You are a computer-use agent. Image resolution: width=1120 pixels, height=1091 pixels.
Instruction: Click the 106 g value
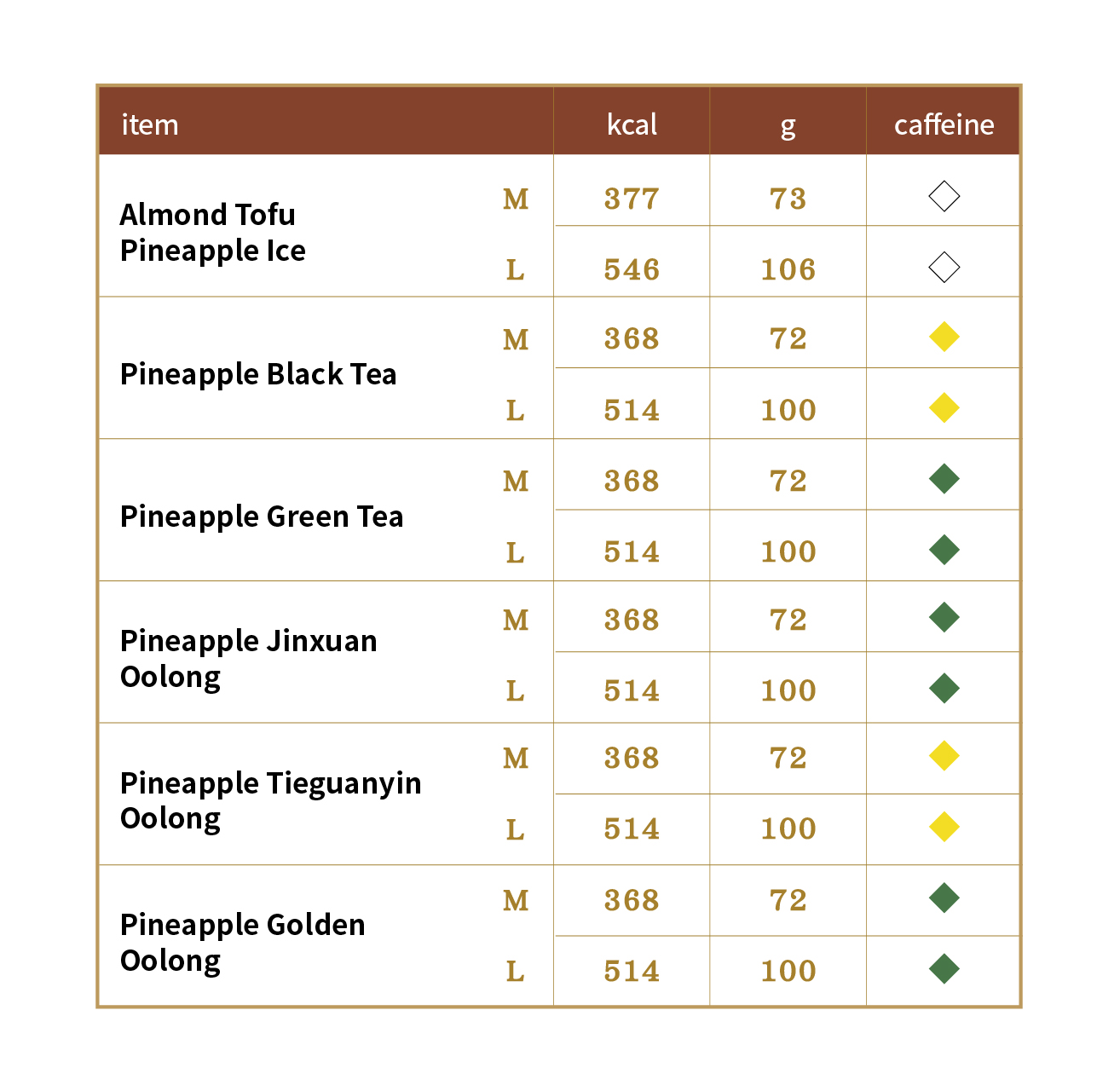[x=788, y=269]
